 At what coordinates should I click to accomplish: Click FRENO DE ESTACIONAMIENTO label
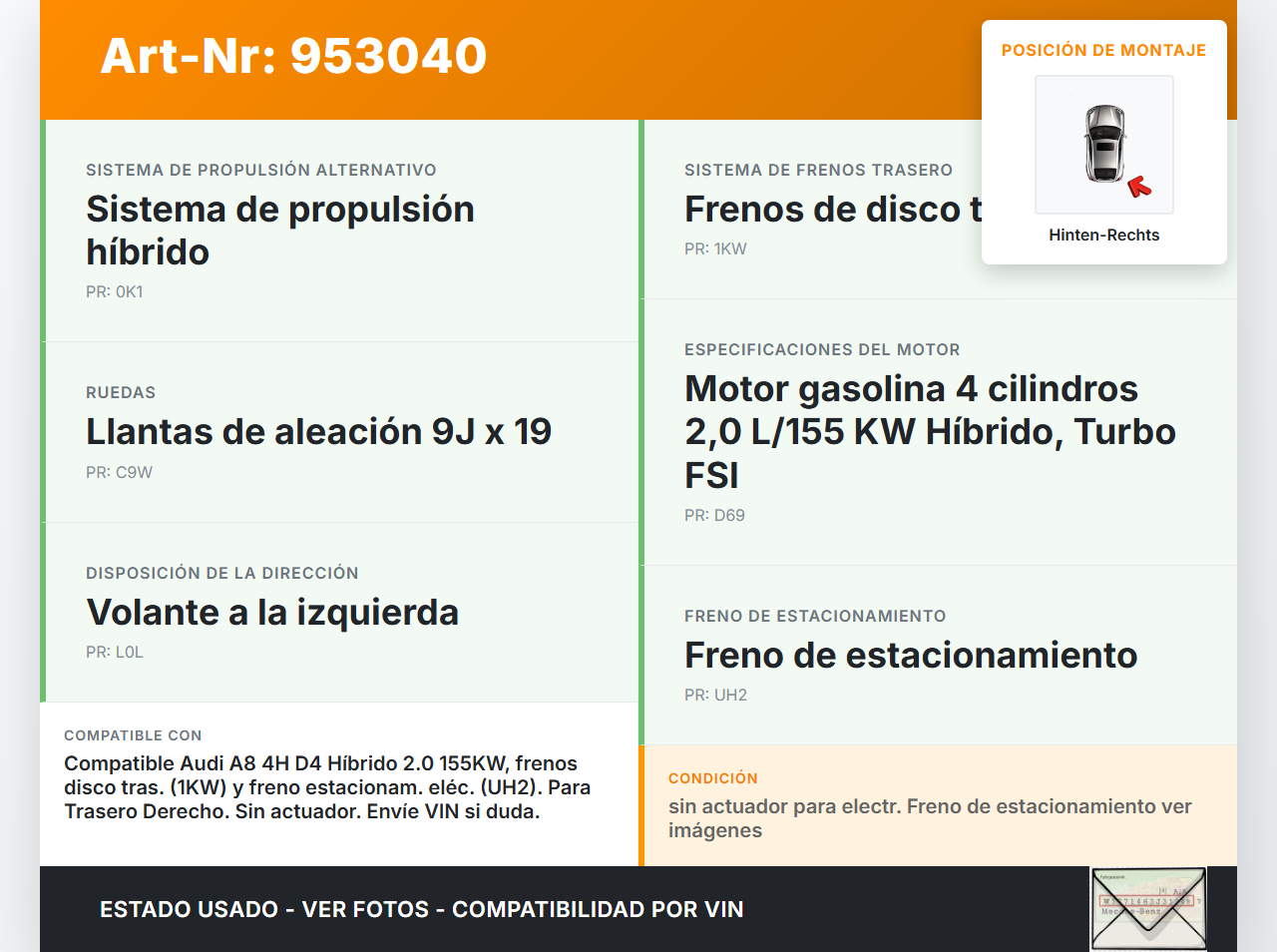coord(815,616)
